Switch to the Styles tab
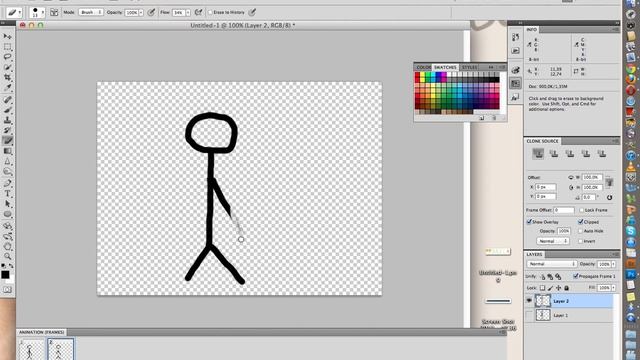The height and width of the screenshot is (360, 640). pyautogui.click(x=469, y=67)
